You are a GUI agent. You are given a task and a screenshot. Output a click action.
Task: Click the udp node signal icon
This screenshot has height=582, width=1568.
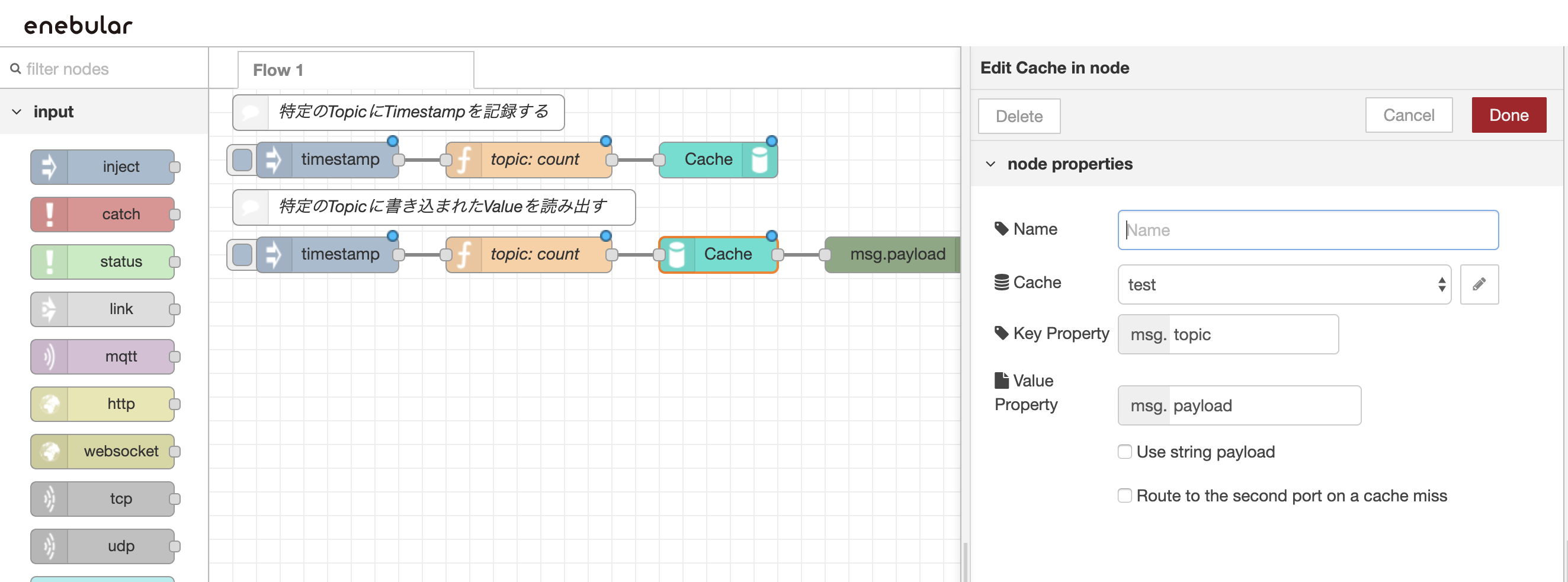(49, 546)
